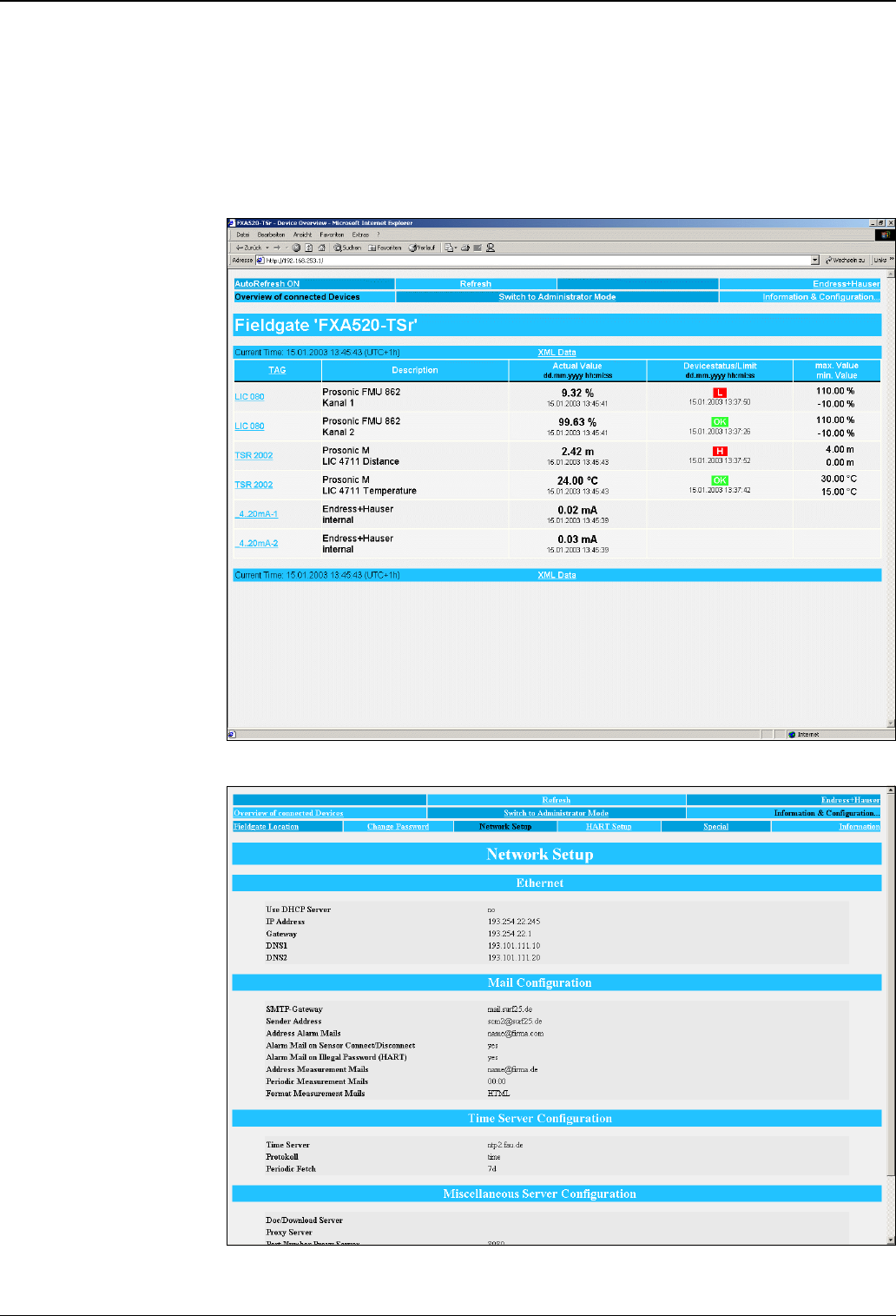Screen dimensions: 896x1316
Task: Expand the address bar dropdown arrow
Action: click(815, 260)
